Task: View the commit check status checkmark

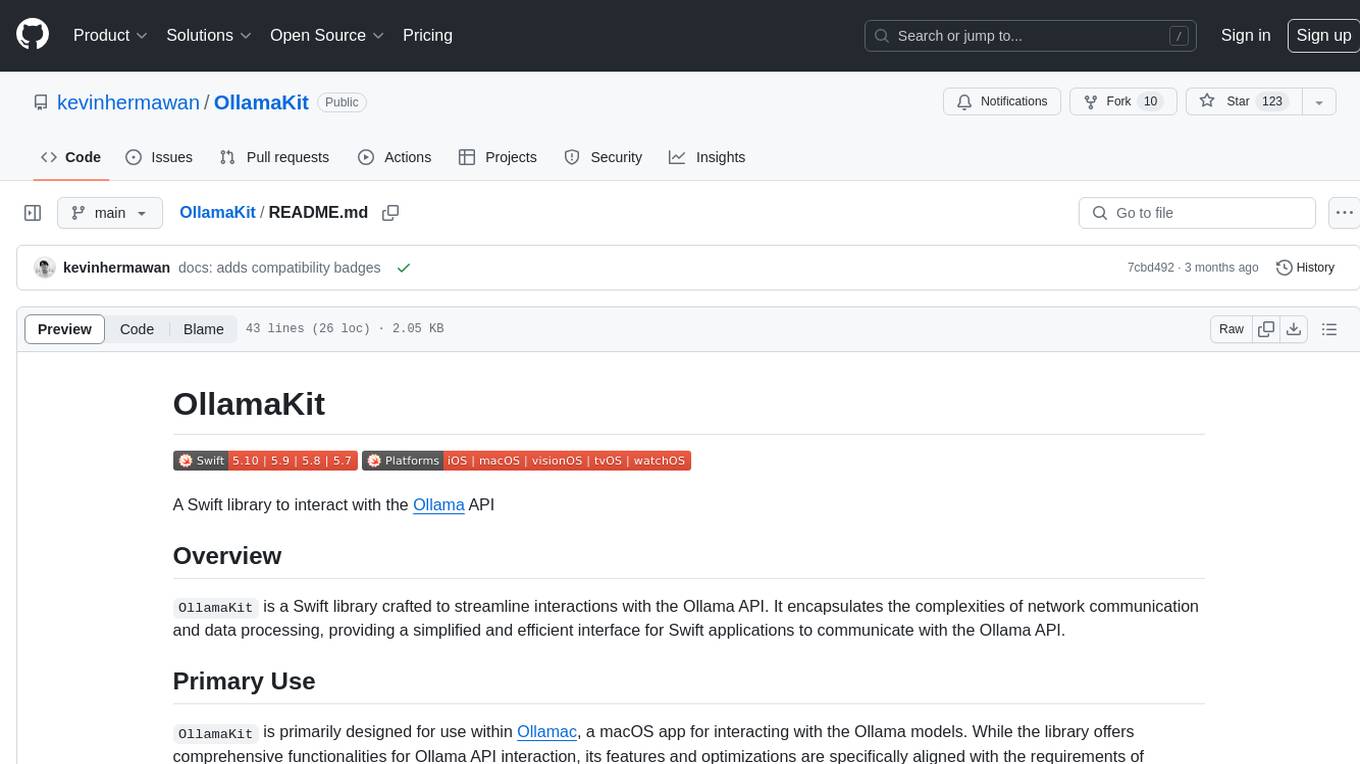Action: (x=404, y=268)
